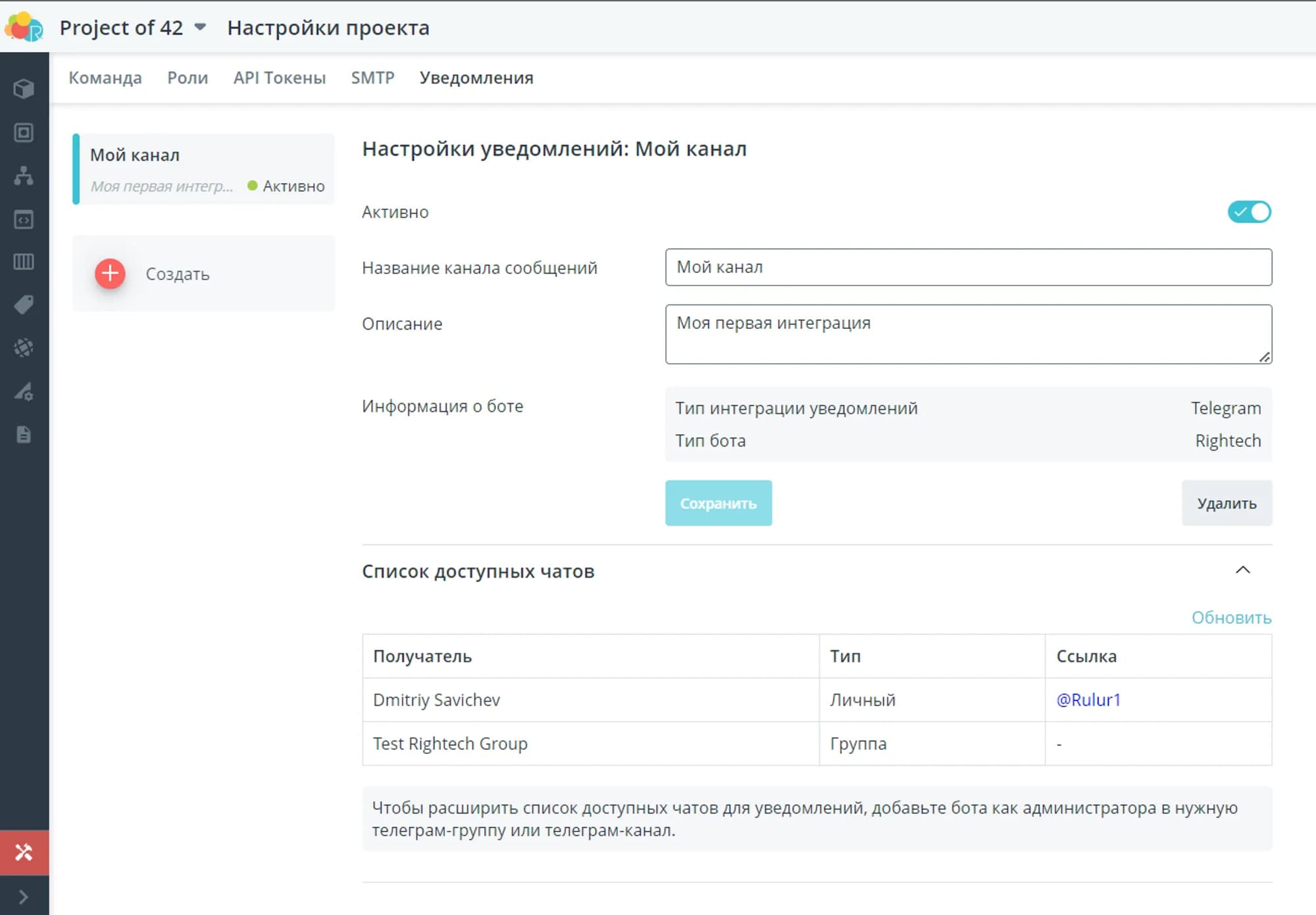The width and height of the screenshot is (1316, 915).
Task: Collapse the Список доступных чатов section
Action: (1242, 570)
